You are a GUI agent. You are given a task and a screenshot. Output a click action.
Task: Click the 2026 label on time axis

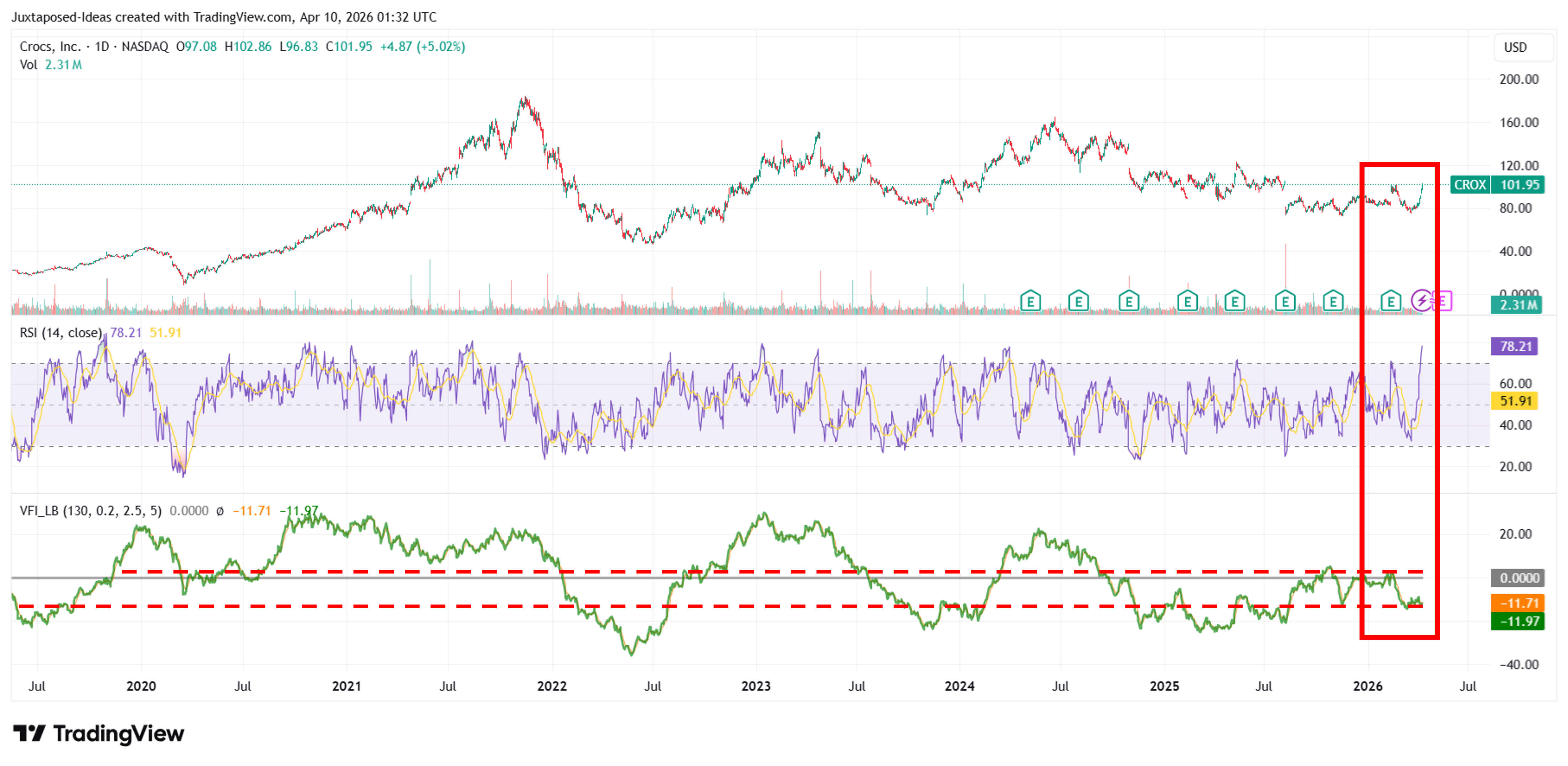point(1367,686)
